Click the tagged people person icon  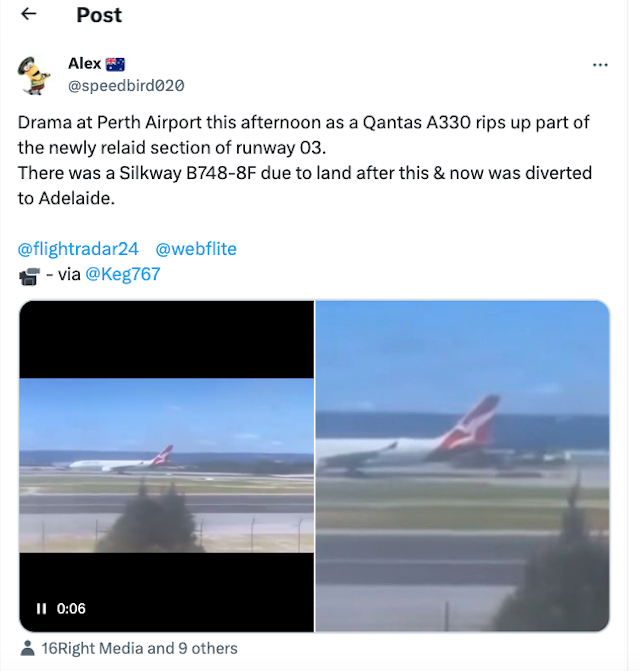pos(27,648)
